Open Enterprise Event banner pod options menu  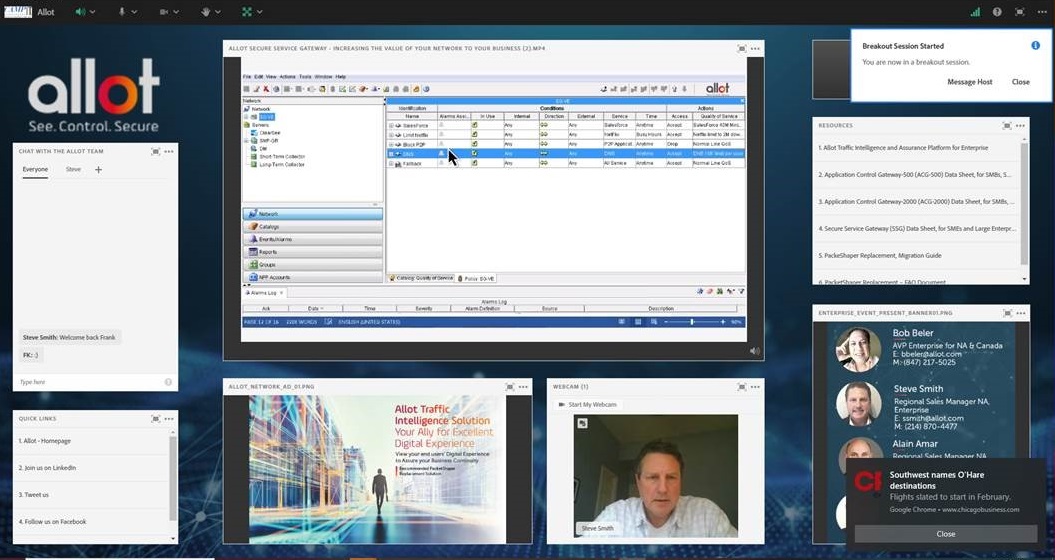tap(1020, 313)
